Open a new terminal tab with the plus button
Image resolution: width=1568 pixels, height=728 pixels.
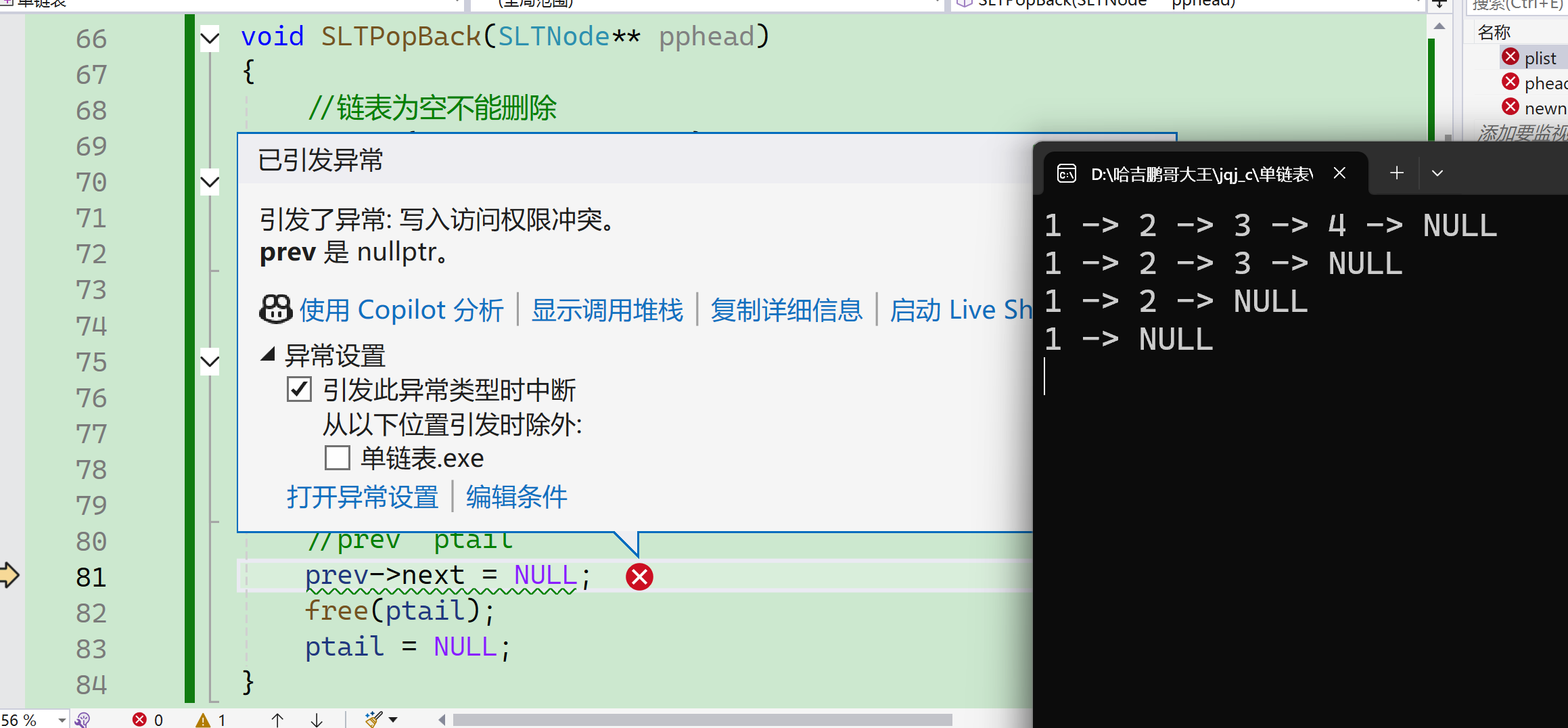1397,173
